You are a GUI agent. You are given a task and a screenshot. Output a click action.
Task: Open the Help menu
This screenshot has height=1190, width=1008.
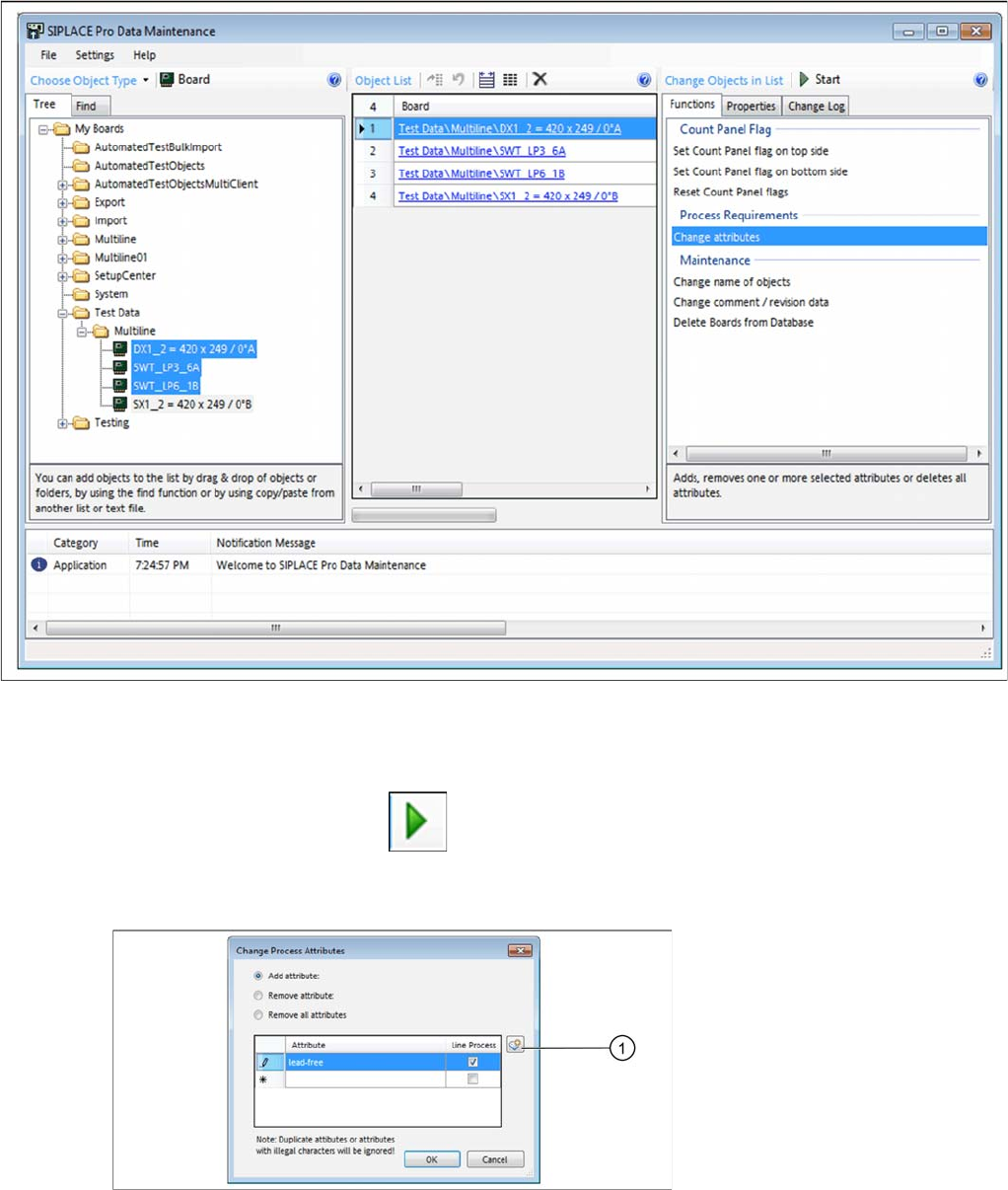pyautogui.click(x=144, y=55)
